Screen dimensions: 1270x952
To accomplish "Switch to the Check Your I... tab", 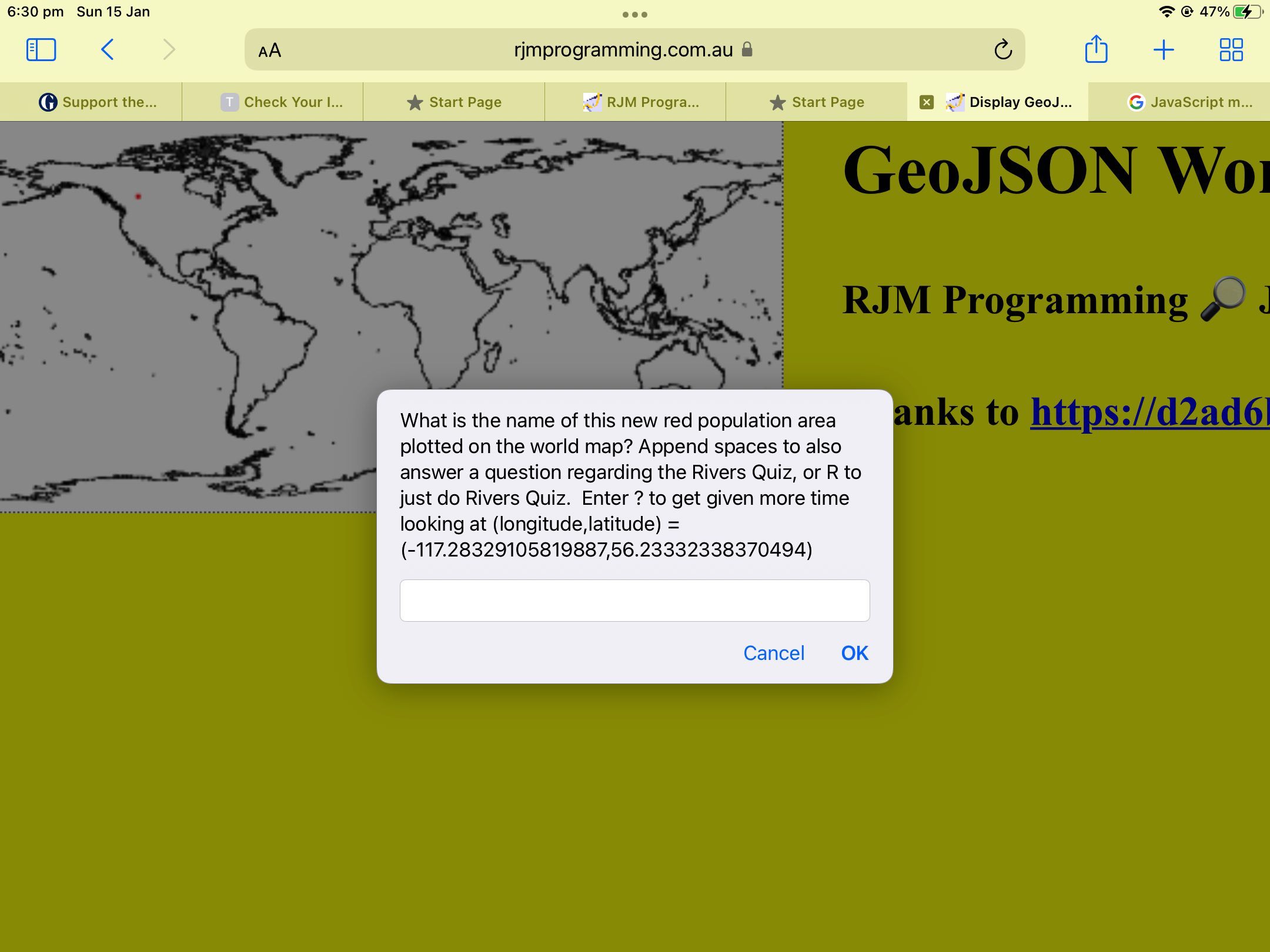I will click(x=282, y=102).
